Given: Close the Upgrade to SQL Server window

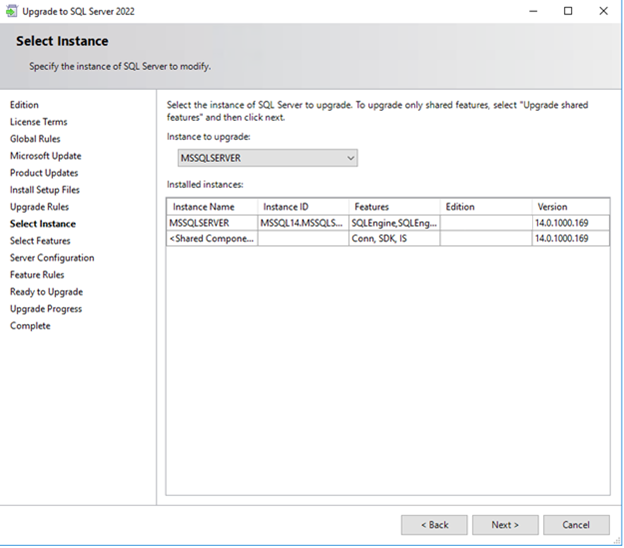Looking at the screenshot, I should 603,11.
